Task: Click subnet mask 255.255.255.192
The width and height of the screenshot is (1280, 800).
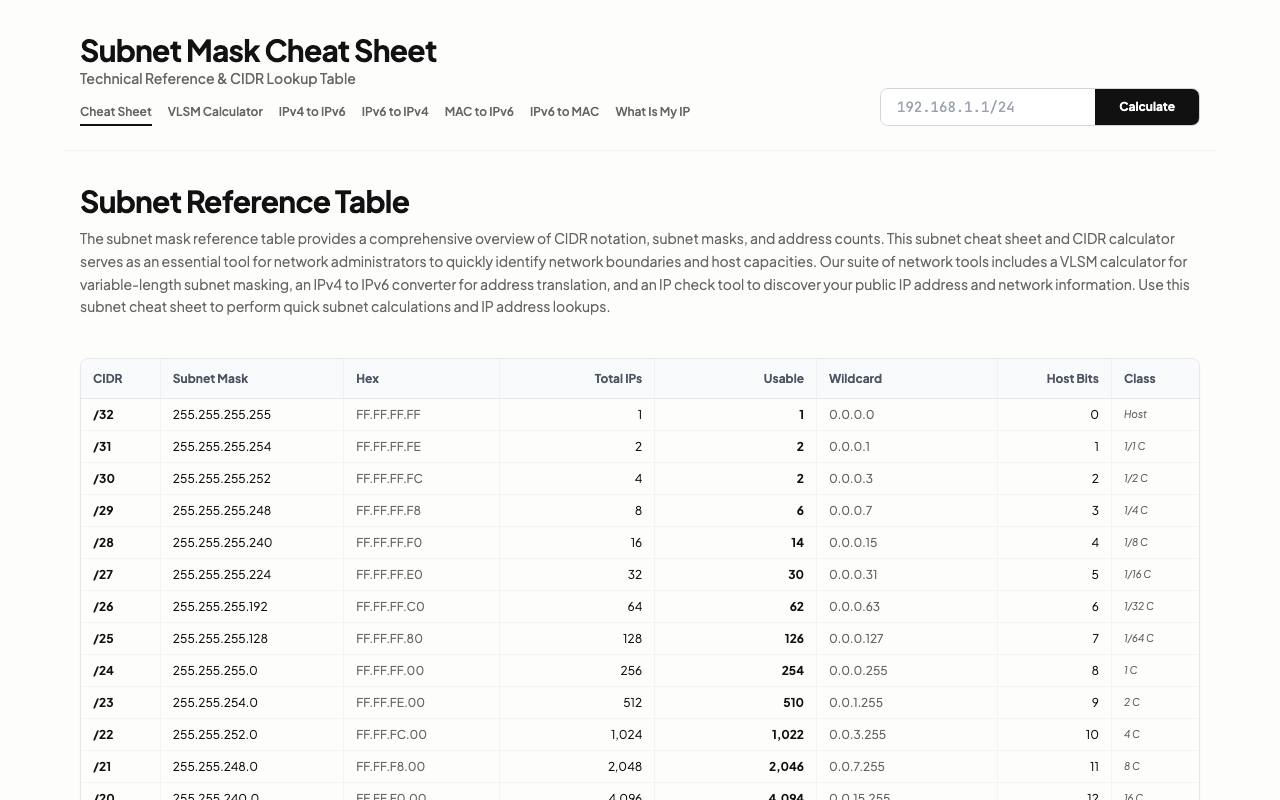Action: click(x=220, y=607)
